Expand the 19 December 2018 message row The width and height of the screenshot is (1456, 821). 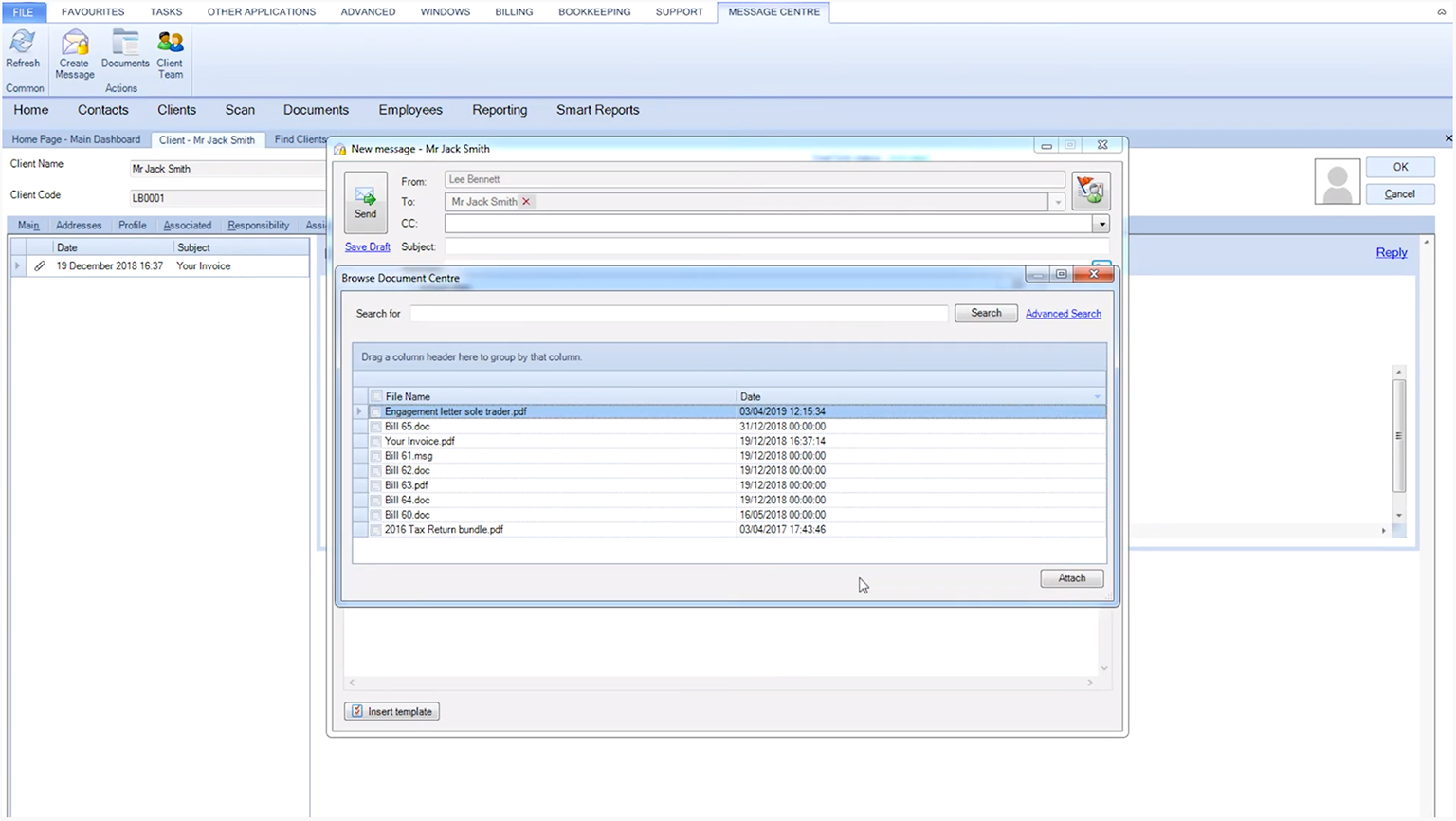click(17, 266)
